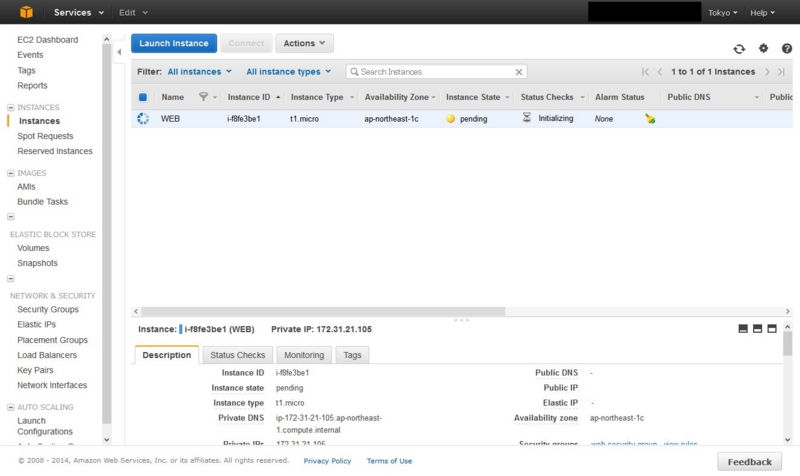This screenshot has height=476, width=800.
Task: Go to previous page of instances
Action: (x=660, y=72)
